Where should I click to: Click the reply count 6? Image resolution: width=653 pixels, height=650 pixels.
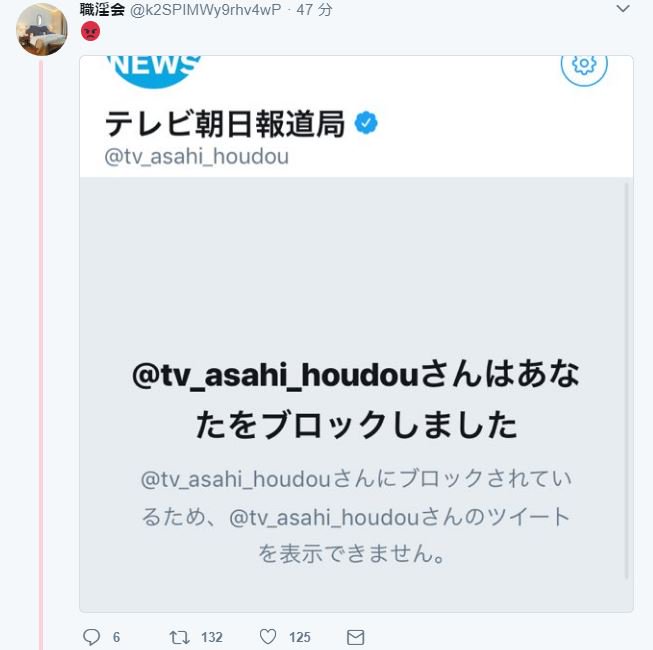[116, 637]
